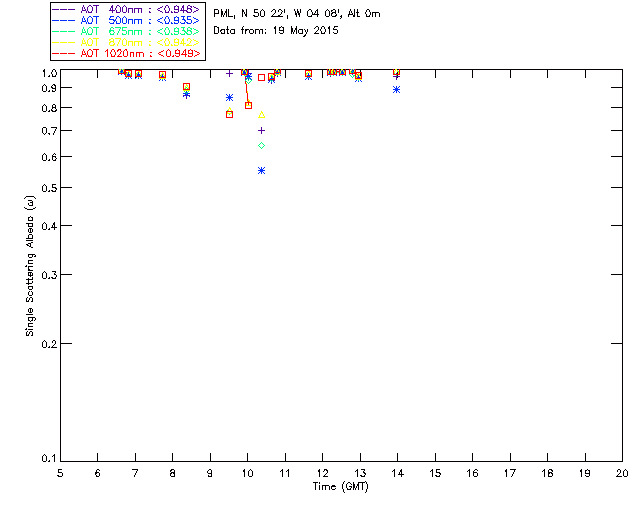The image size is (640, 512).
Task: Click the blue asterisk point near 0.85 at 9.5 GMT
Action: point(229,98)
